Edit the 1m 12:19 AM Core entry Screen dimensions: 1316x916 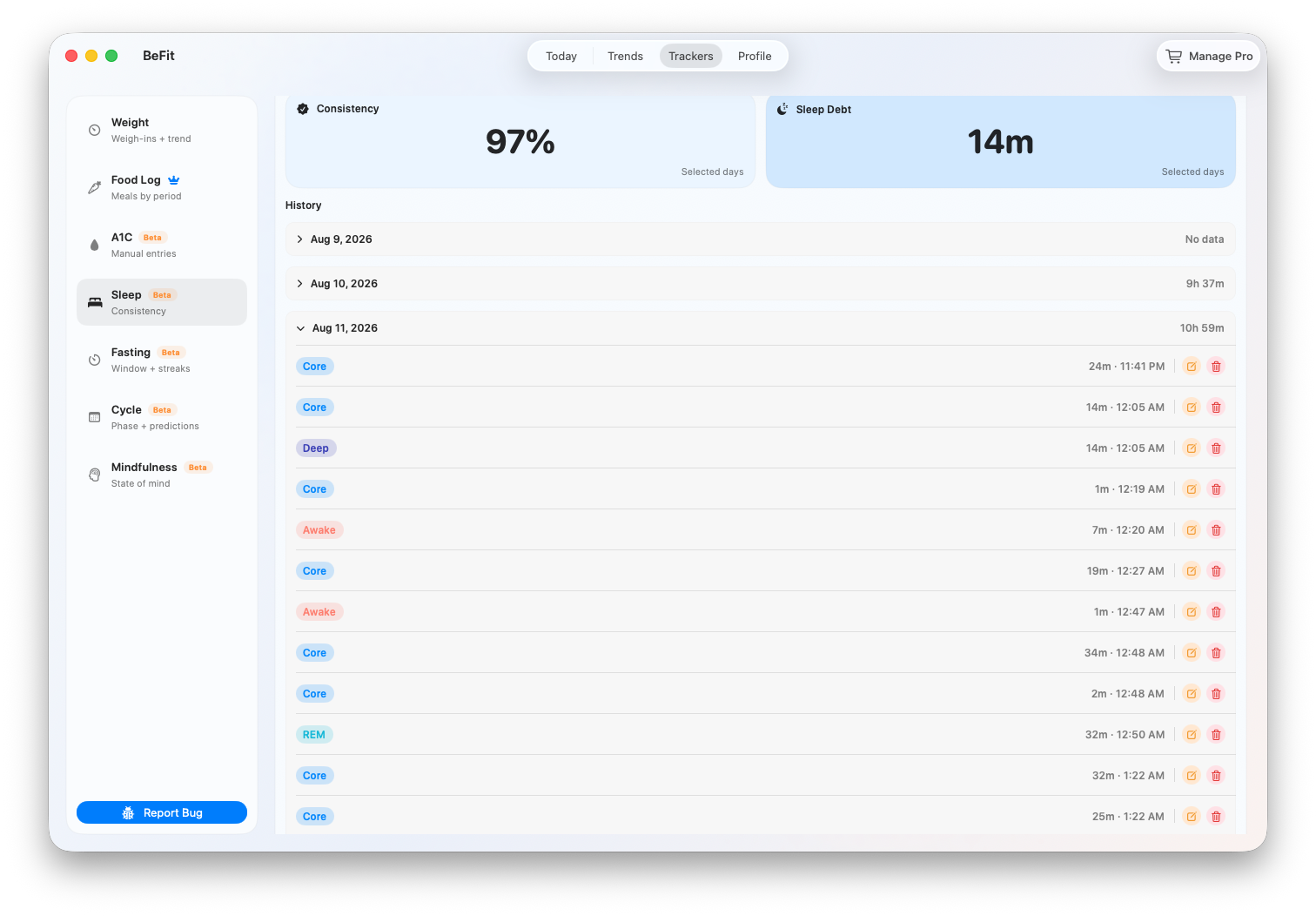1192,489
